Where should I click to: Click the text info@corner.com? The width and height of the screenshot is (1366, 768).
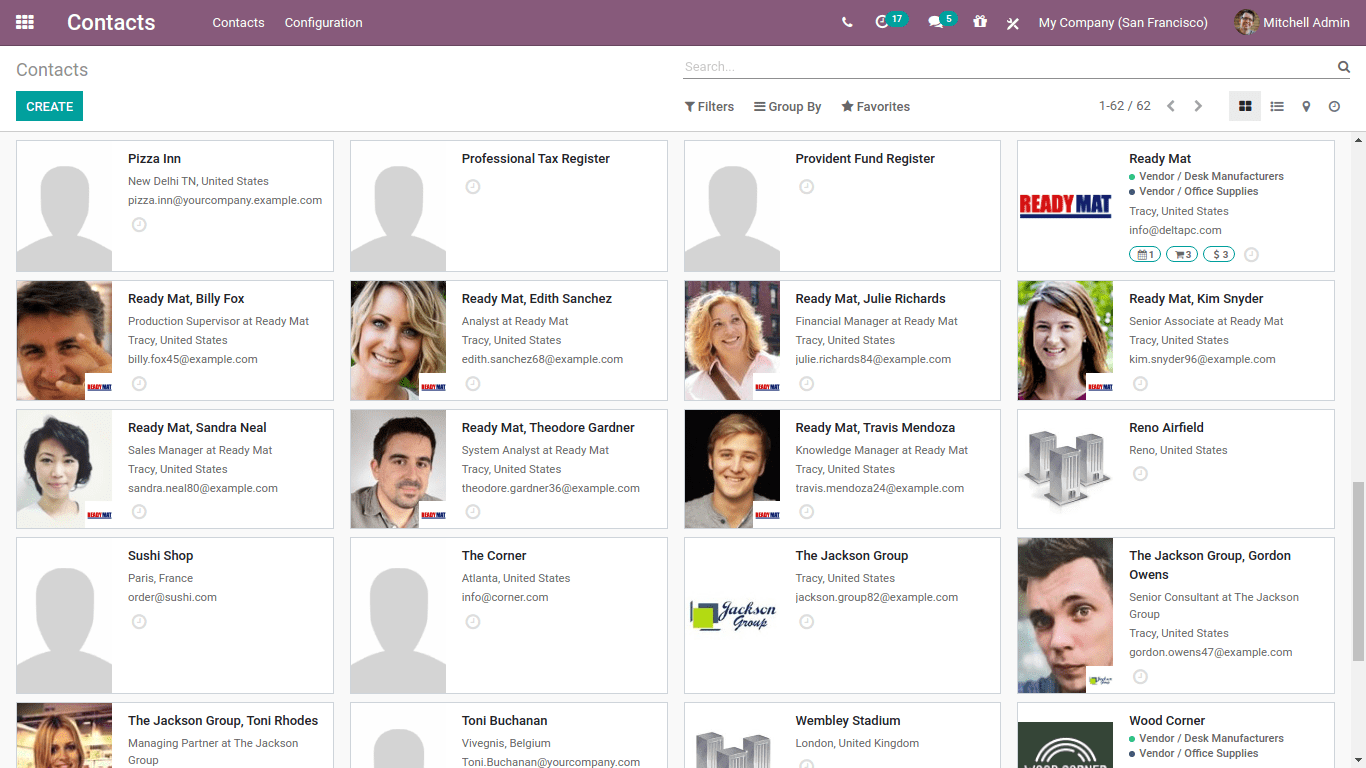505,597
